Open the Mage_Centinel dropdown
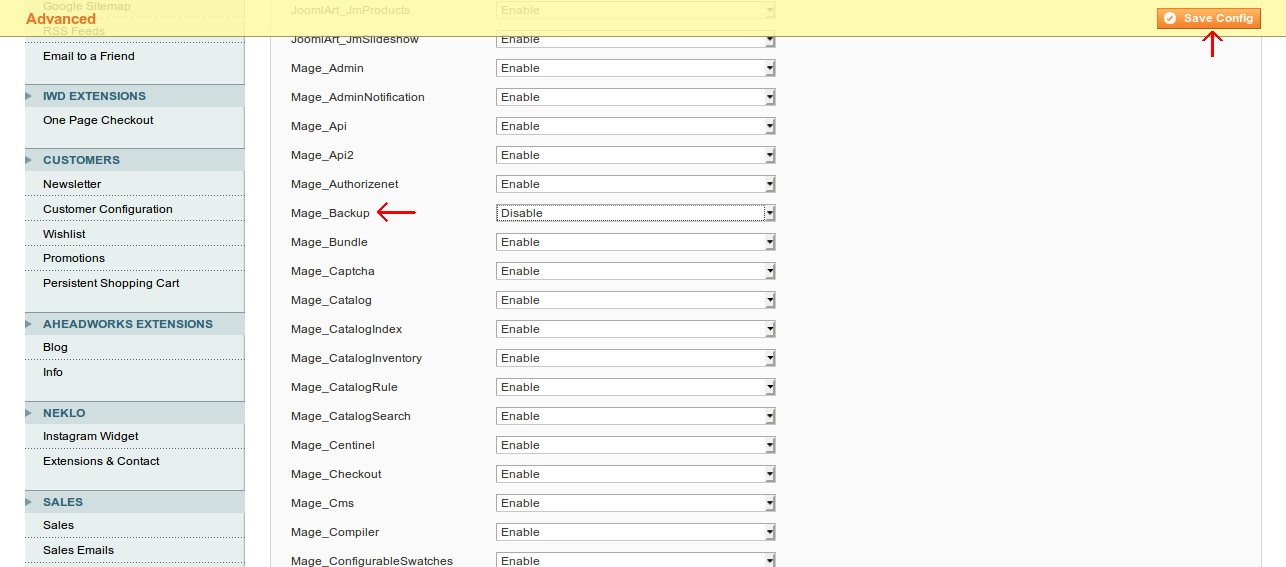This screenshot has height=567, width=1286. coord(636,445)
